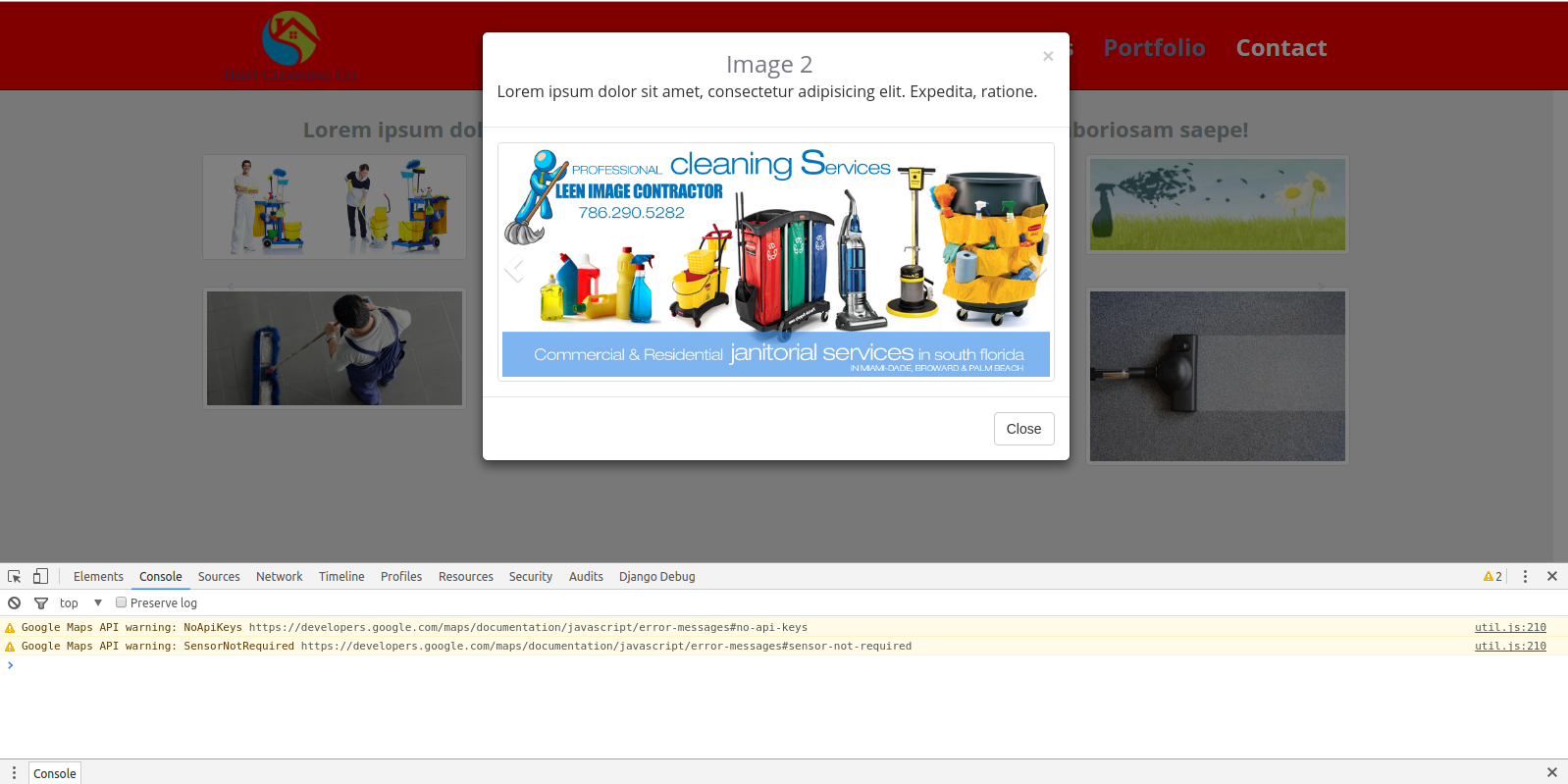Open the console drawer three-dot menu

pyautogui.click(x=14, y=772)
